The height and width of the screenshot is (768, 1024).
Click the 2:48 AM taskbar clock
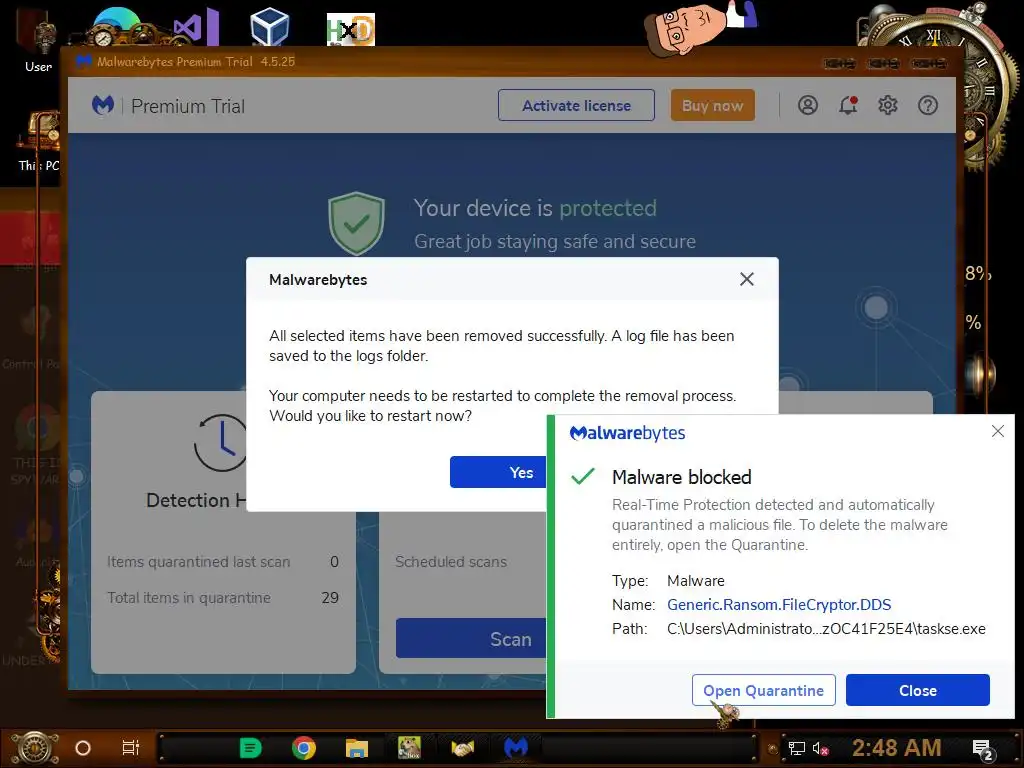pyautogui.click(x=896, y=748)
